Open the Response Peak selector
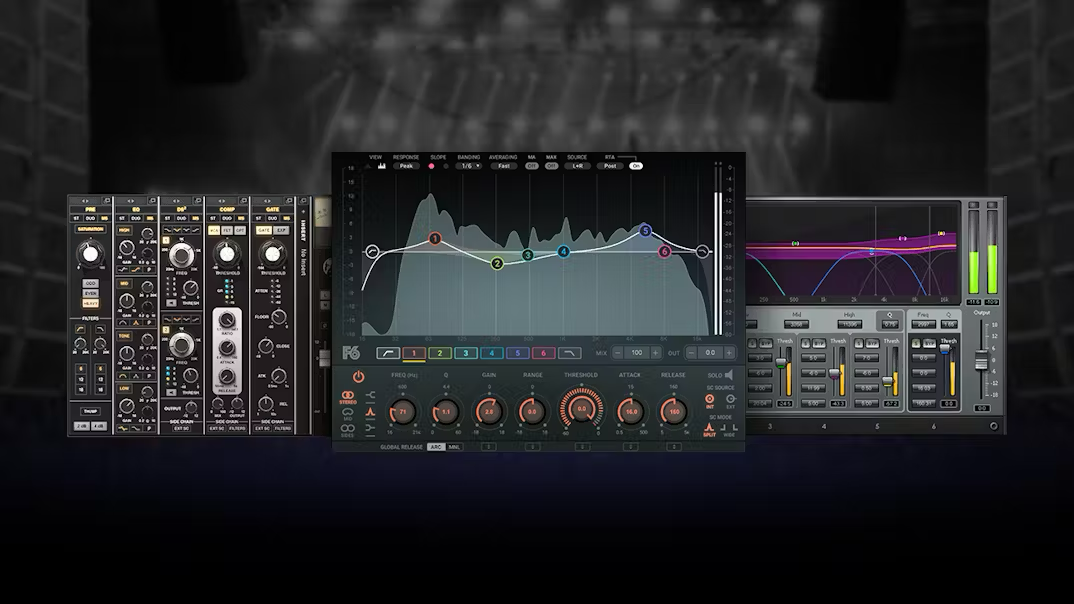This screenshot has height=604, width=1074. coord(406,166)
